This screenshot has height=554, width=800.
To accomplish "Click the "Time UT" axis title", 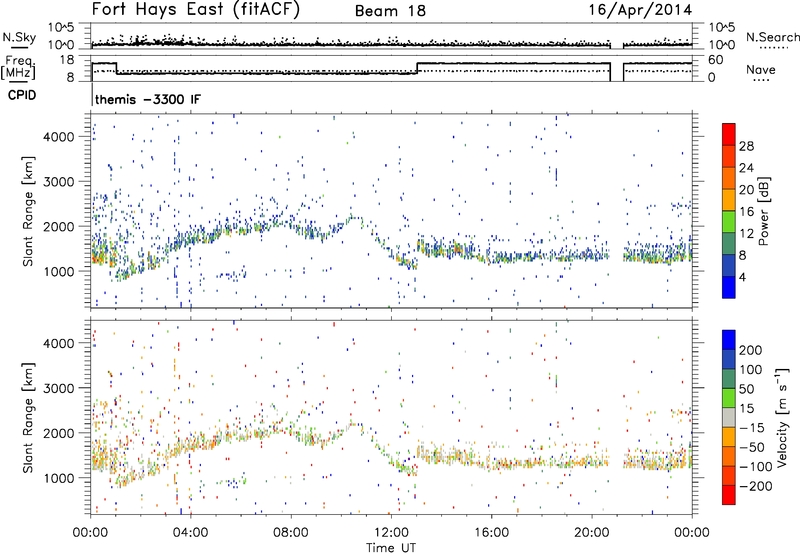I will [x=391, y=547].
